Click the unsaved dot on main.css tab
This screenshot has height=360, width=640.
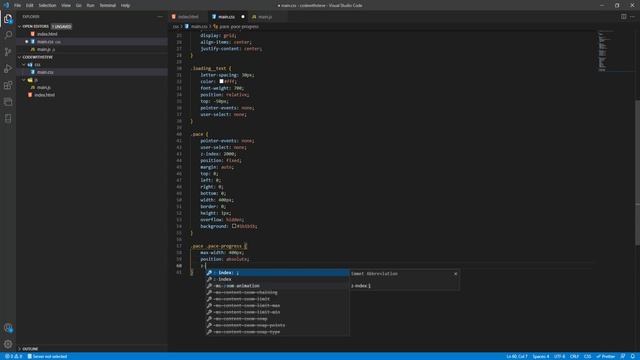(243, 17)
